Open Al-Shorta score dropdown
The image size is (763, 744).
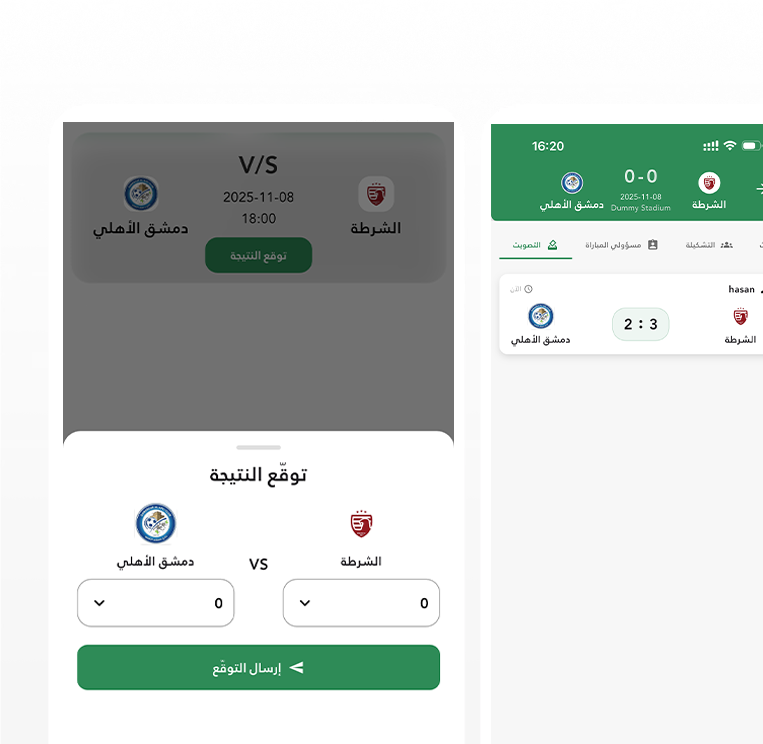pos(361,603)
